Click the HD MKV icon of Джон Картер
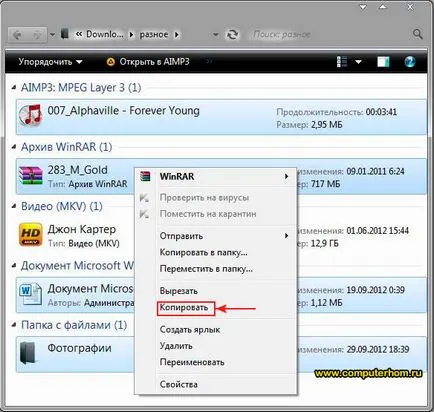This screenshot has height=412, width=434. 30,235
